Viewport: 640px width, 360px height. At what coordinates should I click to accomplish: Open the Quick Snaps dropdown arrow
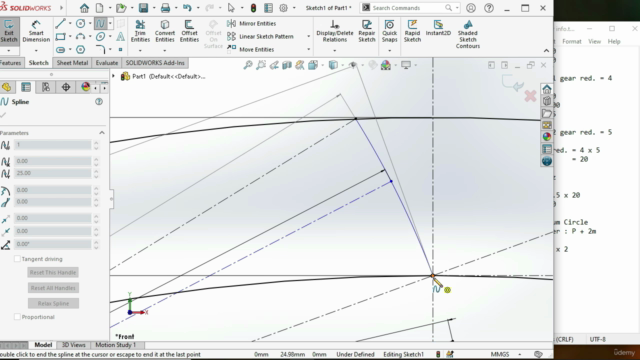(389, 51)
